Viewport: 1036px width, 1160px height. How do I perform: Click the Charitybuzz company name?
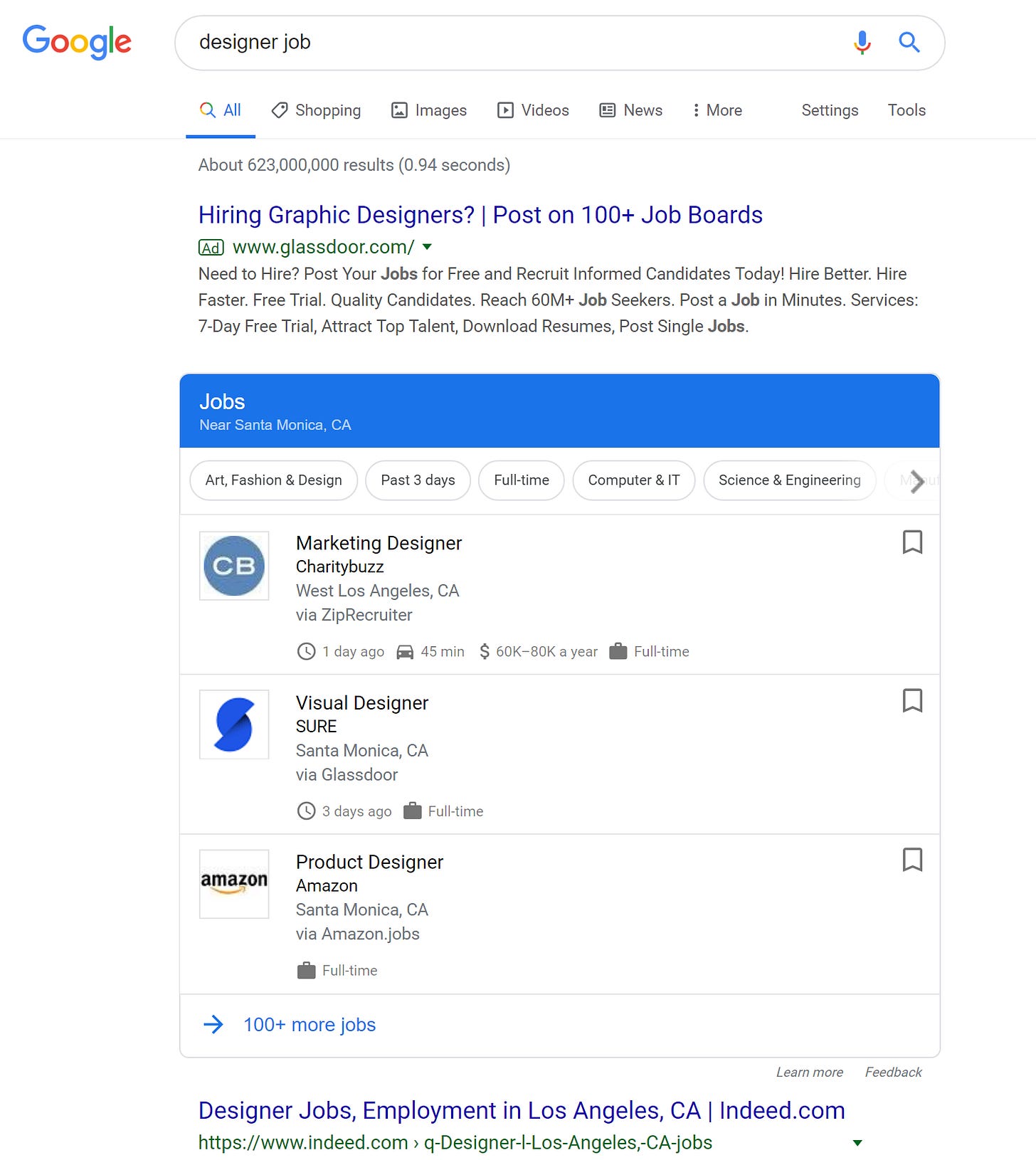[x=339, y=567]
